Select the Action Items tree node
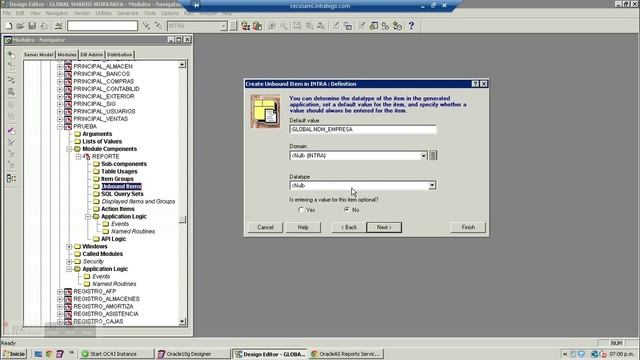Viewport: 640px width, 360px height. [x=118, y=209]
